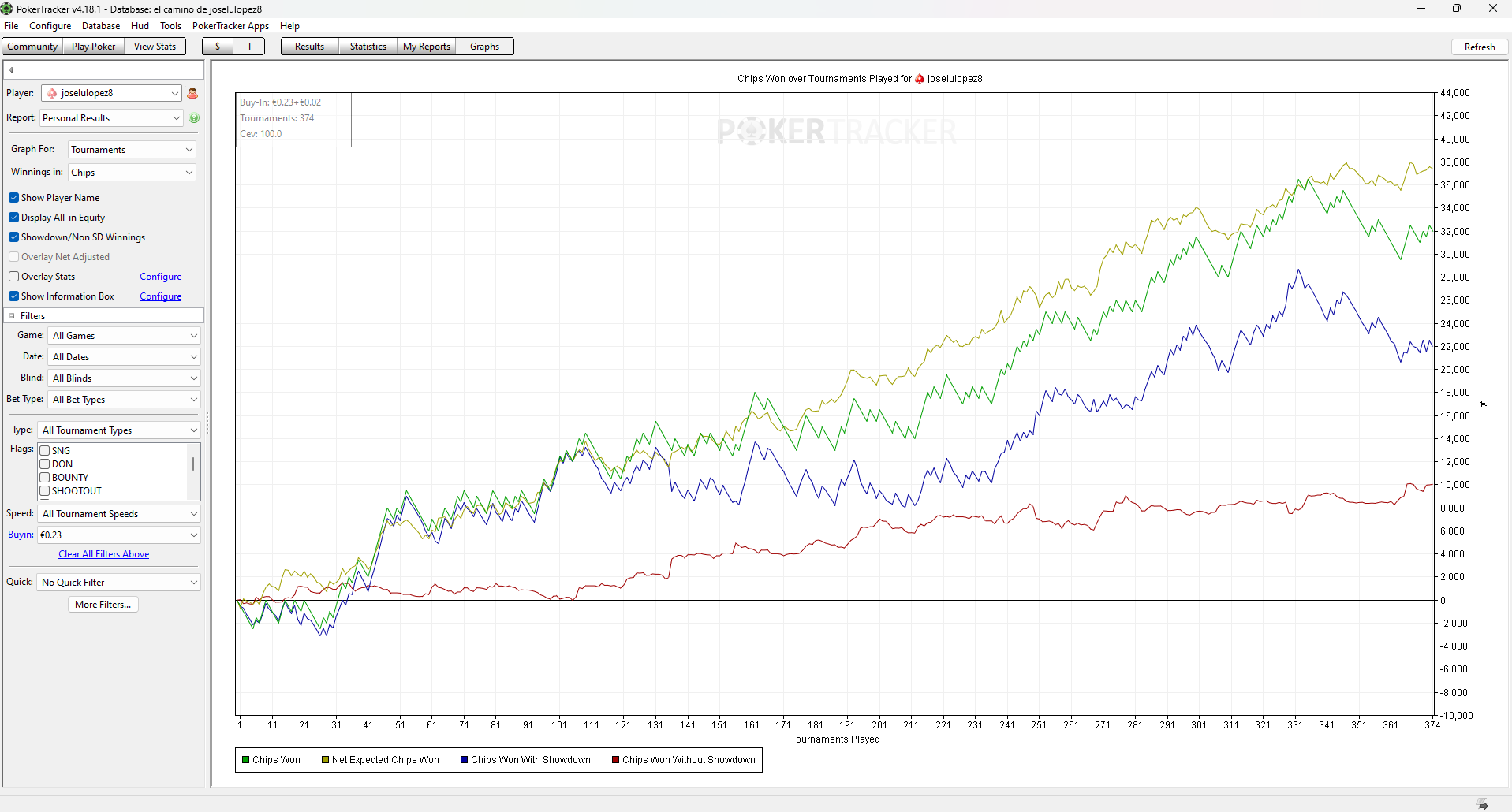This screenshot has width=1512, height=812.
Task: Switch to the My Reports tab
Action: [427, 47]
